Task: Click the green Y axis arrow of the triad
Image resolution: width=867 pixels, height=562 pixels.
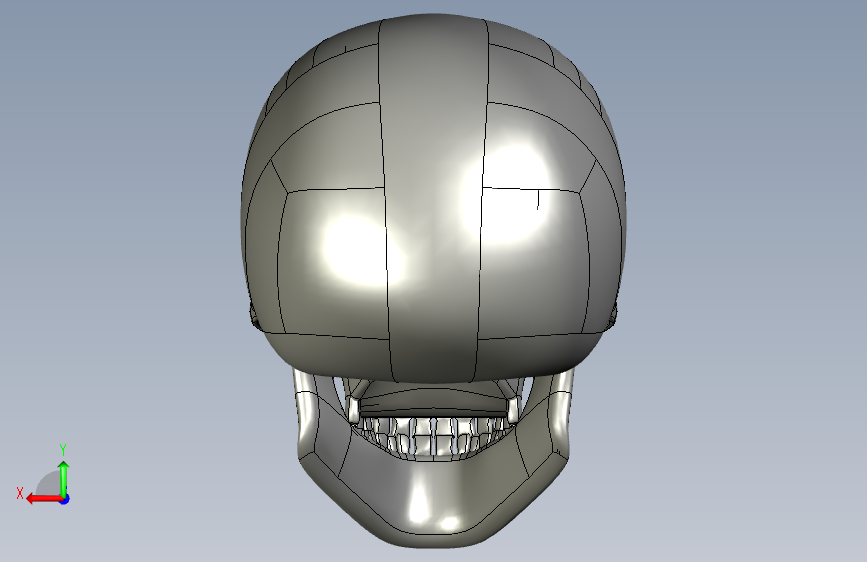Action: coord(64,479)
